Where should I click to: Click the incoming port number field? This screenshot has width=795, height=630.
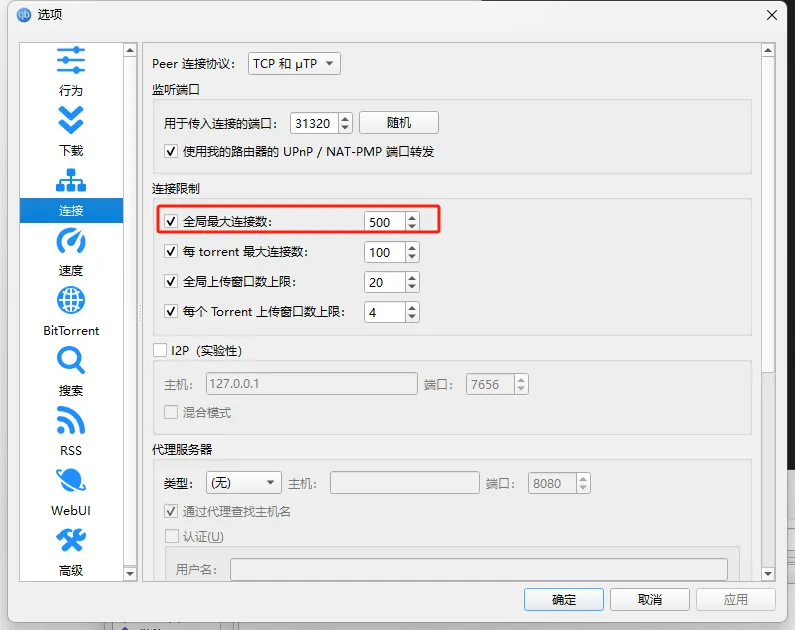tap(314, 123)
